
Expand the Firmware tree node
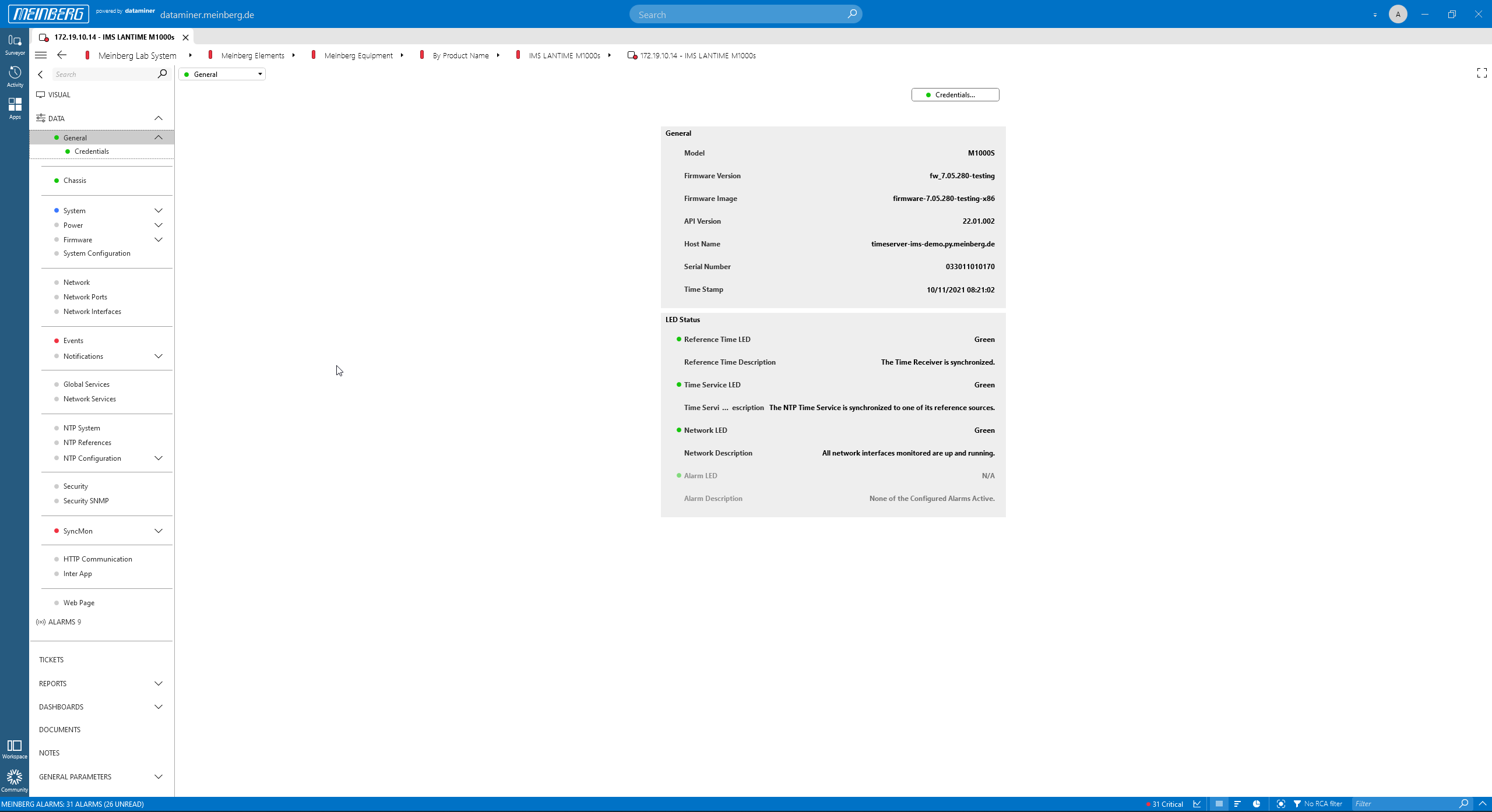coord(158,240)
